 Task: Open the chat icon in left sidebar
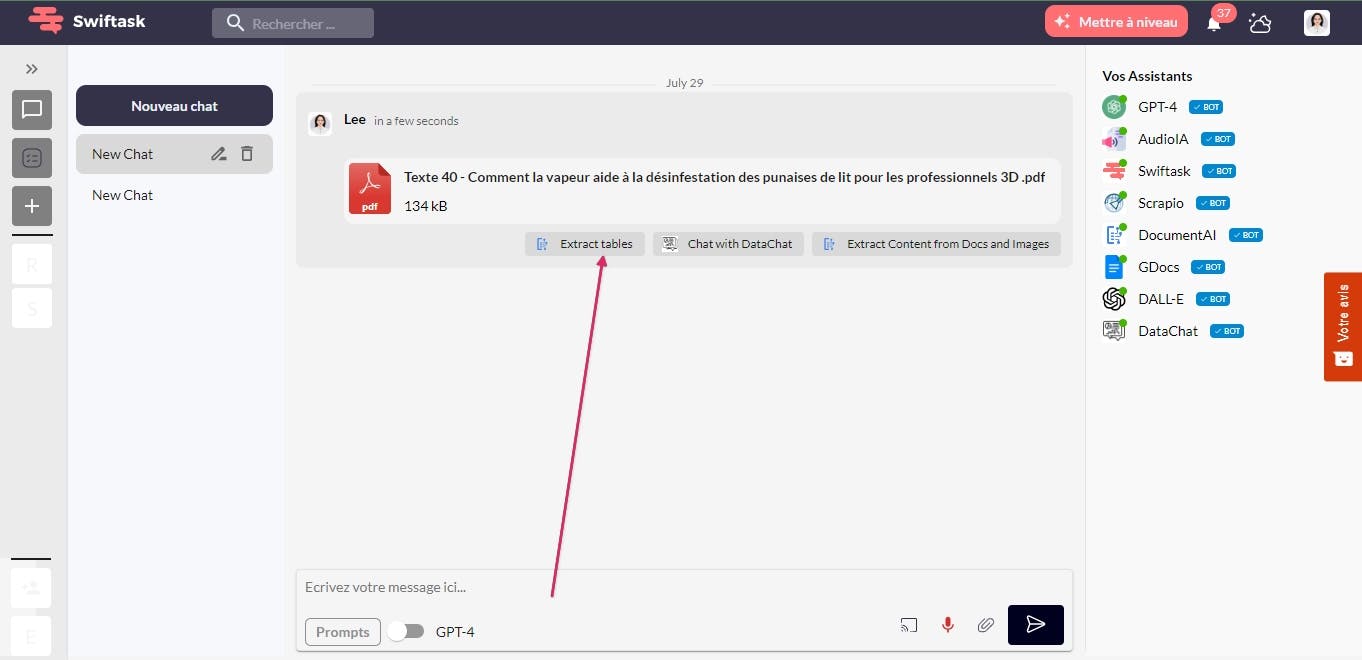tap(32, 110)
